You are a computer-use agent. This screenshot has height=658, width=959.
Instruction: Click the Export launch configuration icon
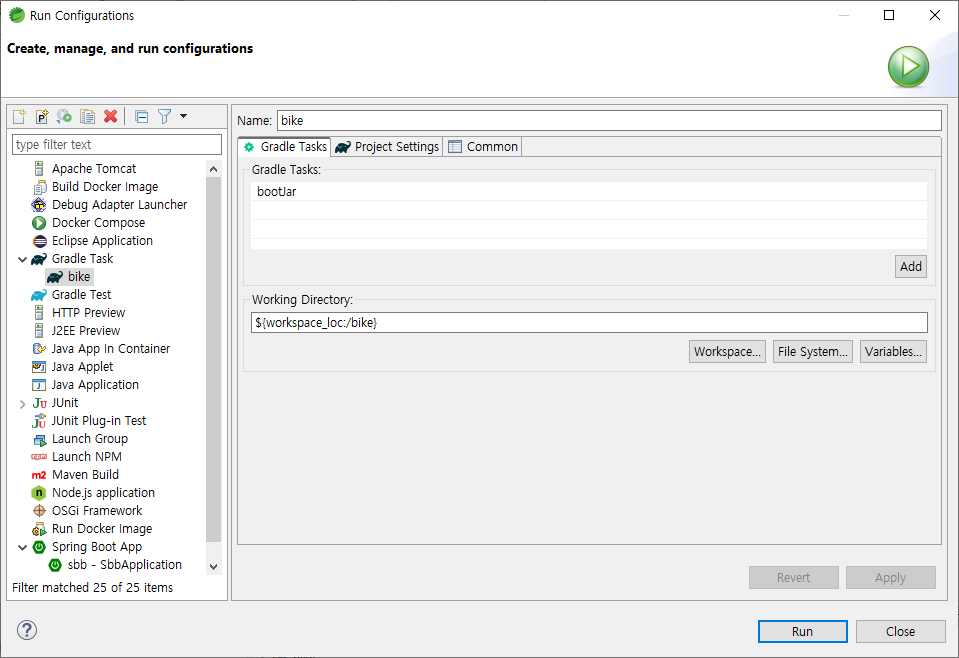pos(64,116)
